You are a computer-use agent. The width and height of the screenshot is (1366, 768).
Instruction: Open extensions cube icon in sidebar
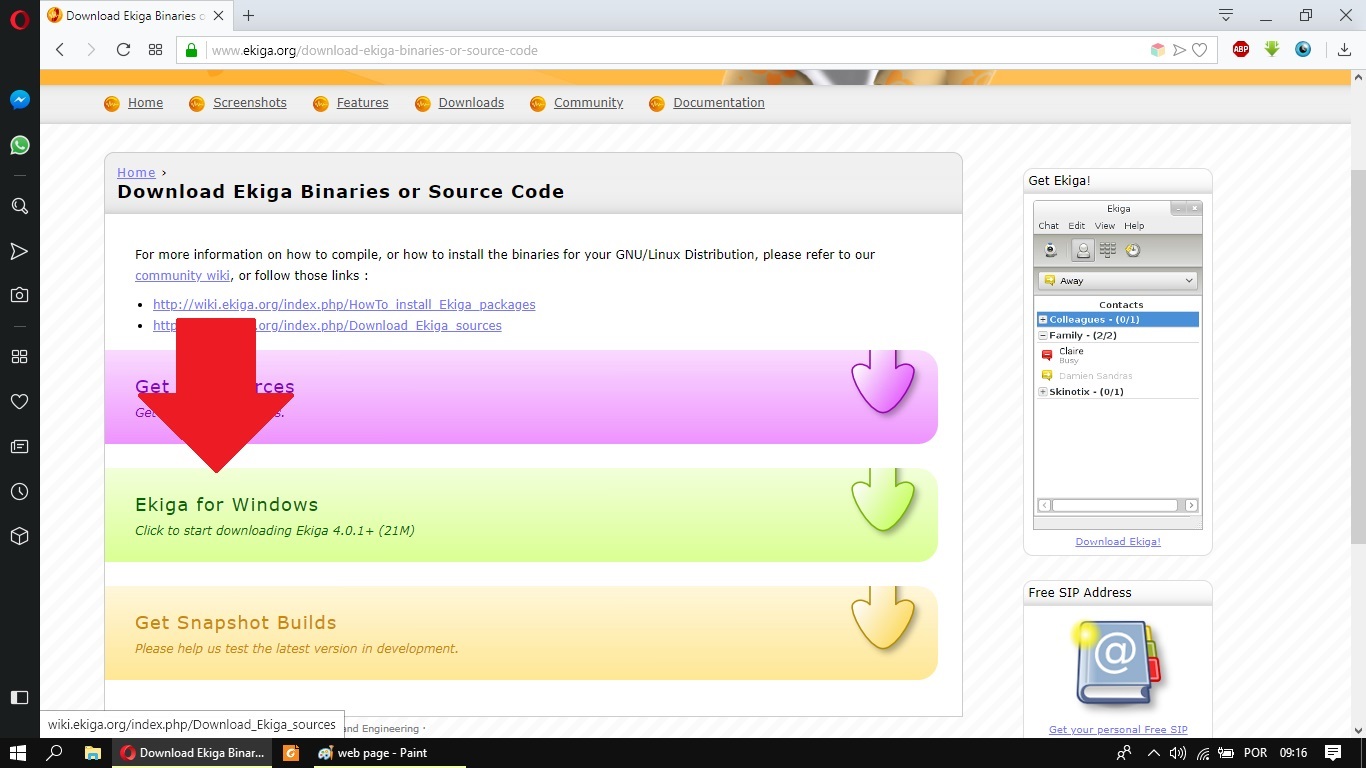click(20, 536)
